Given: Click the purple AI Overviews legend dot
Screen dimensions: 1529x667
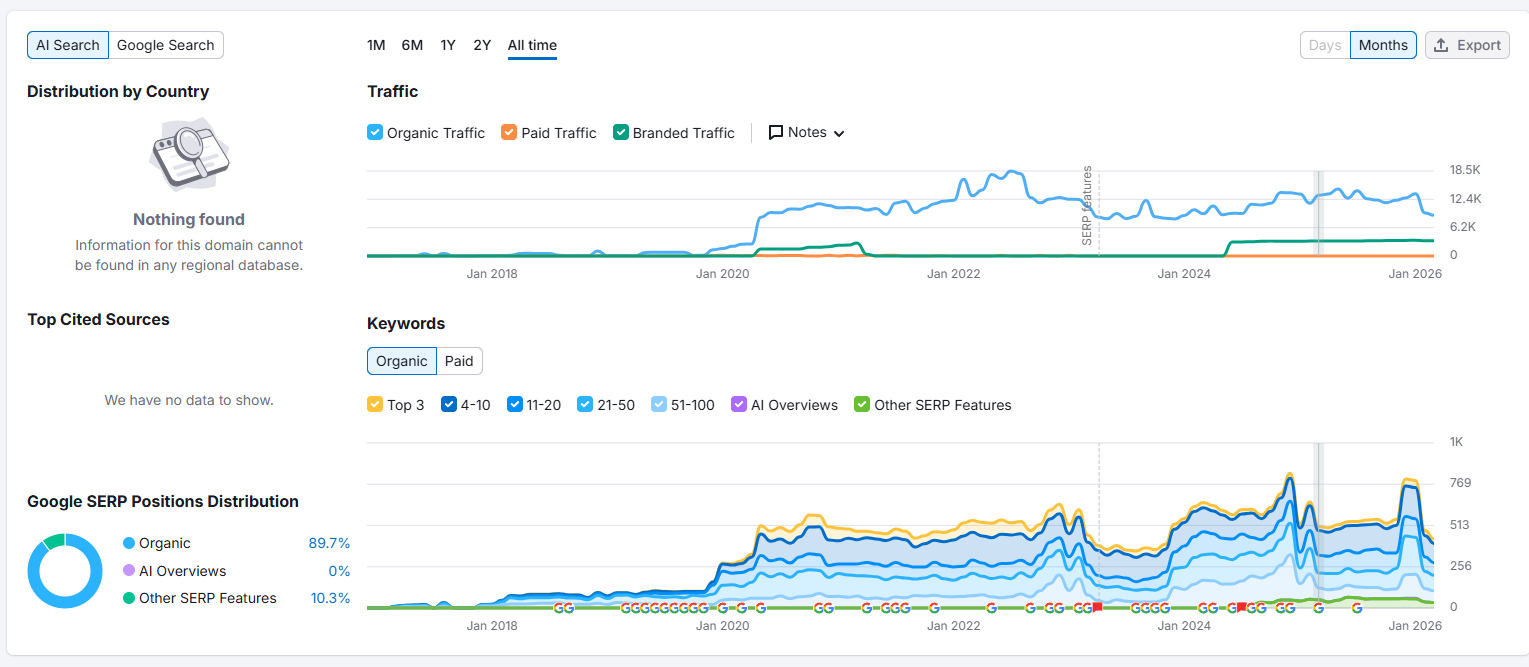Looking at the screenshot, I should pos(129,571).
